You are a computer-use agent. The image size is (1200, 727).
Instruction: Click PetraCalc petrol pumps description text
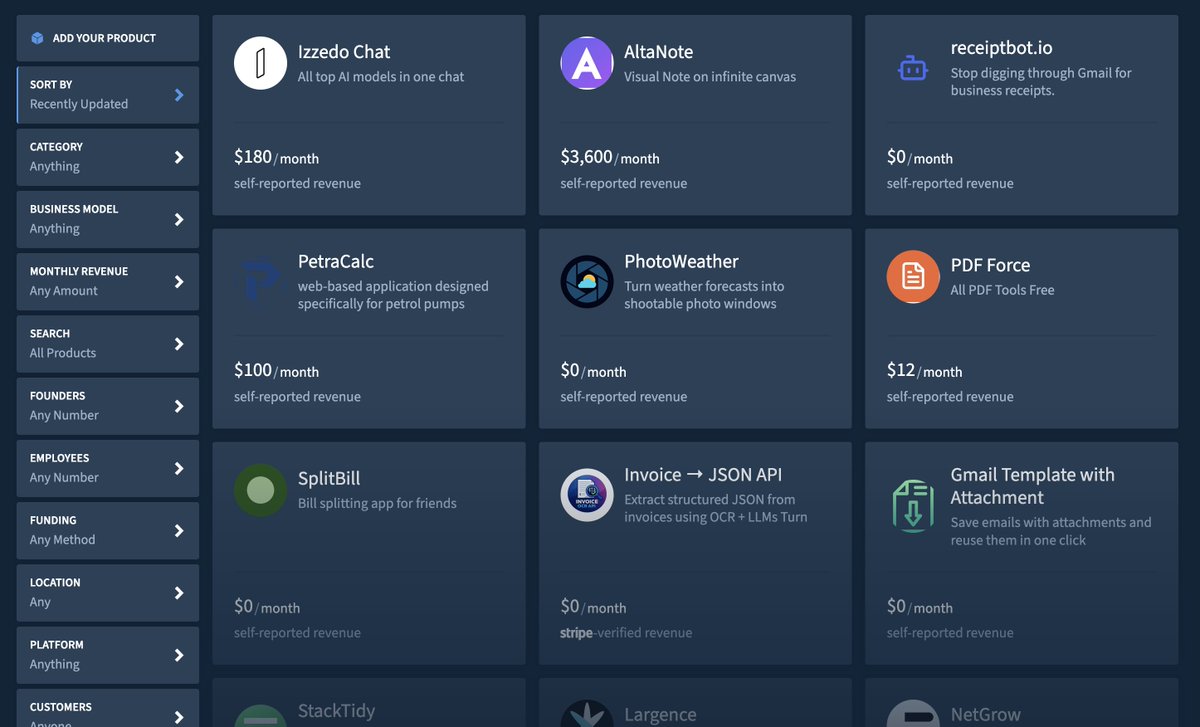[393, 295]
